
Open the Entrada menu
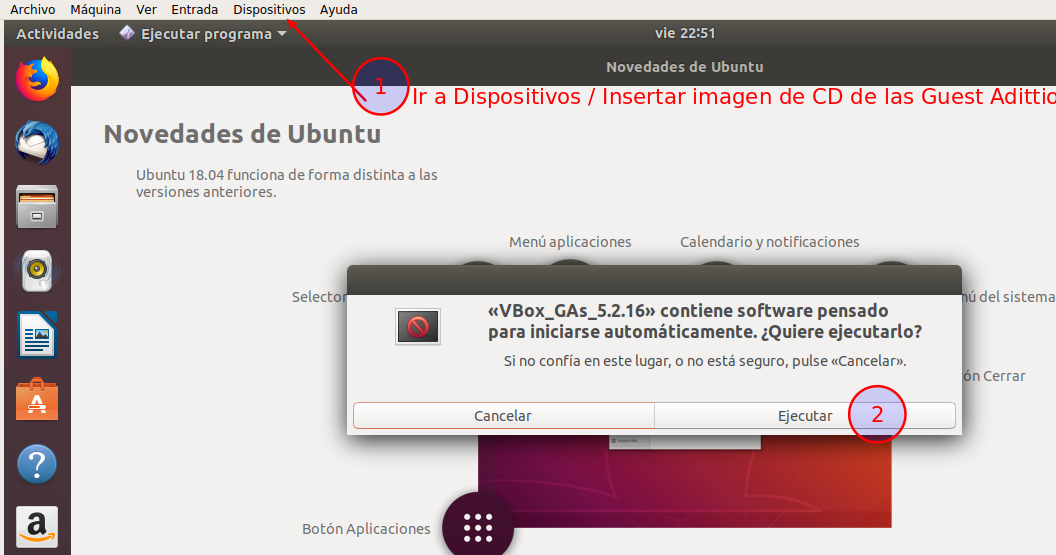click(195, 9)
